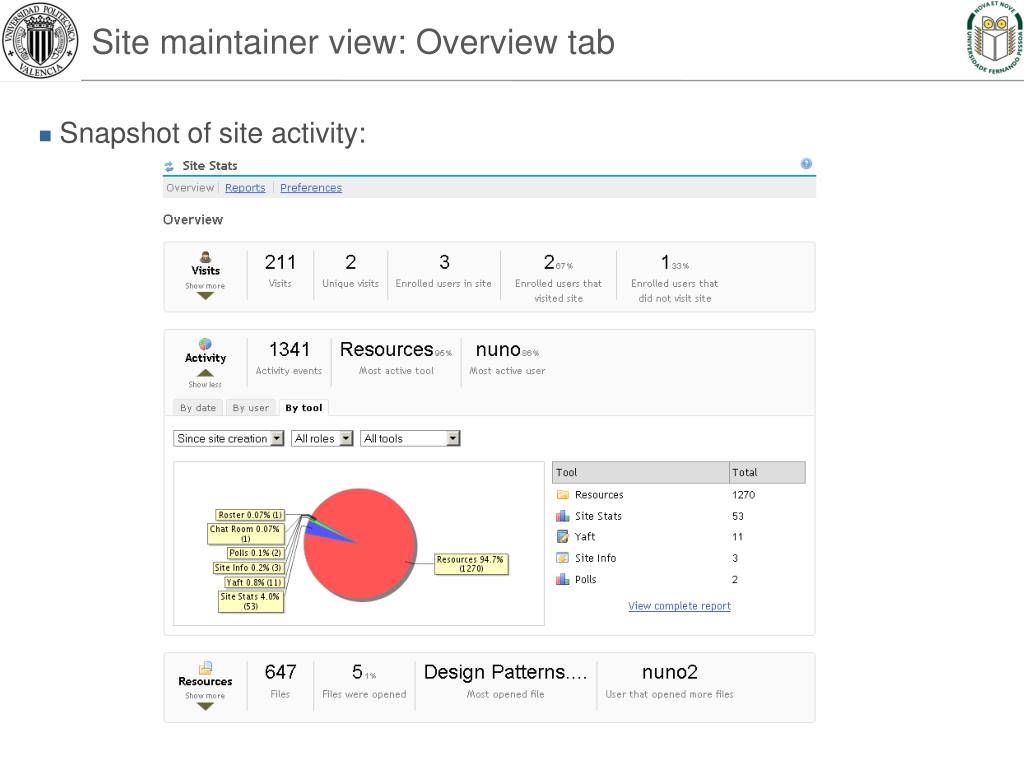The image size is (1024, 768).
Task: Click the 1341 Activity events value
Action: coord(289,349)
